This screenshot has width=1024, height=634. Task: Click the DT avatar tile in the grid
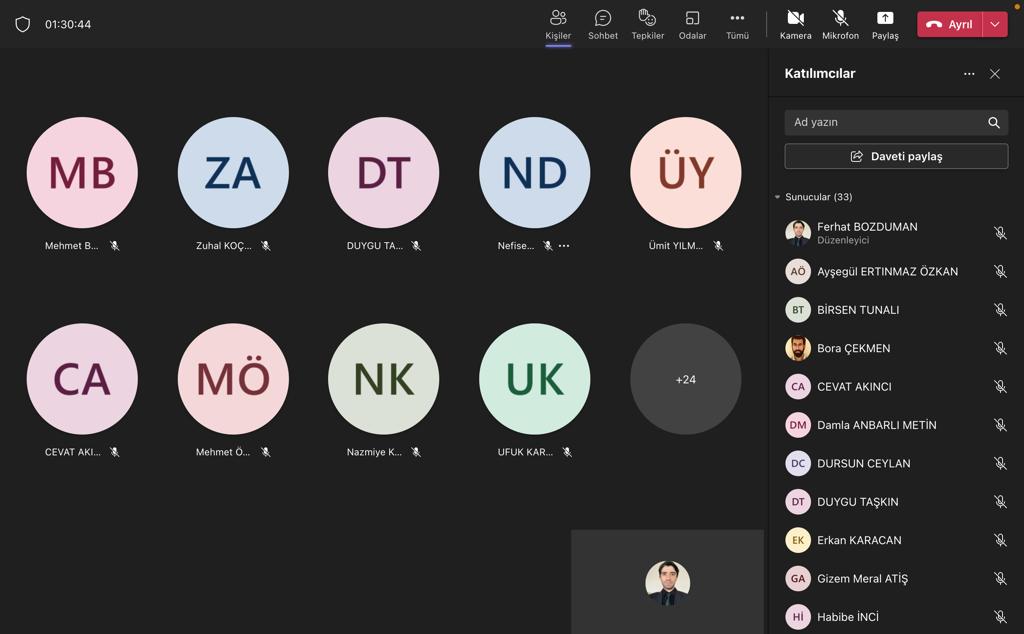[x=383, y=172]
